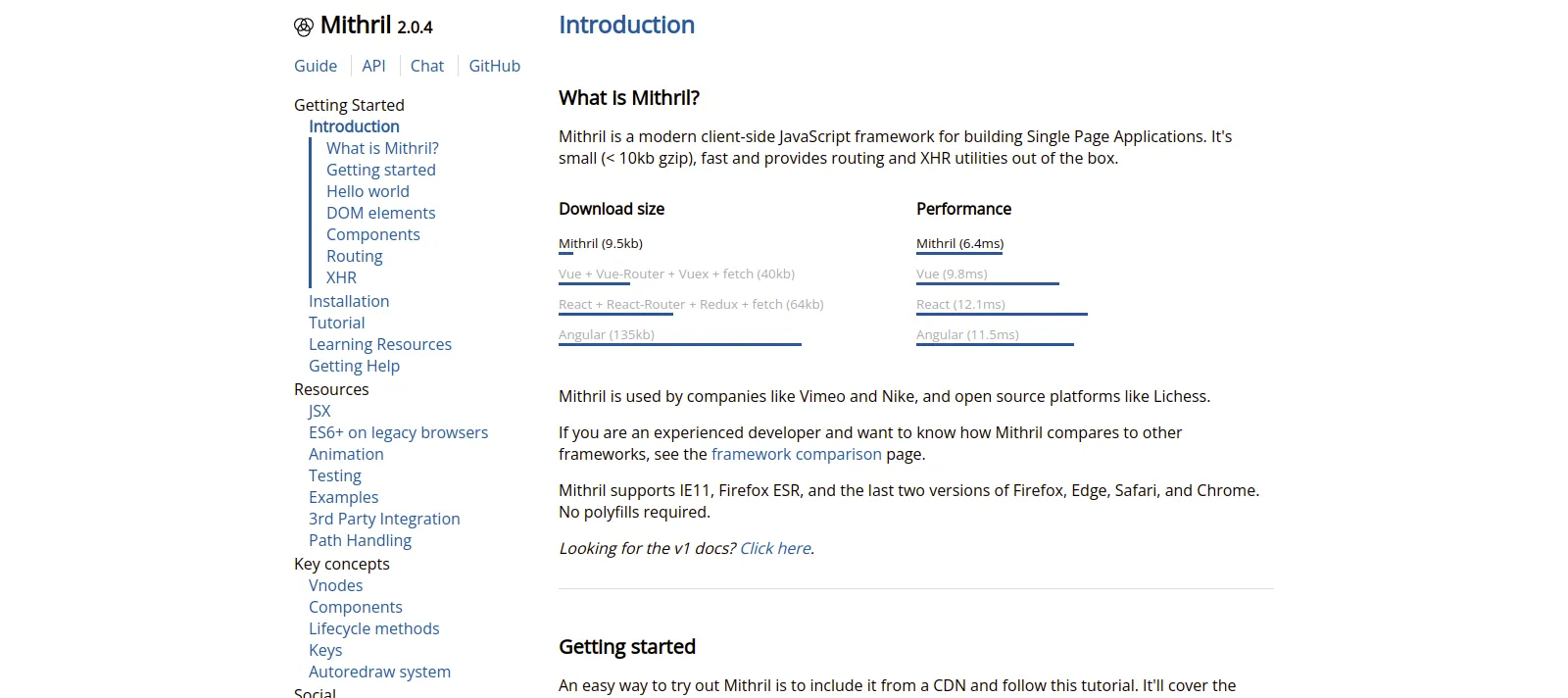The width and height of the screenshot is (1568, 698).
Task: Open the GitHub navigation link
Action: [x=495, y=66]
